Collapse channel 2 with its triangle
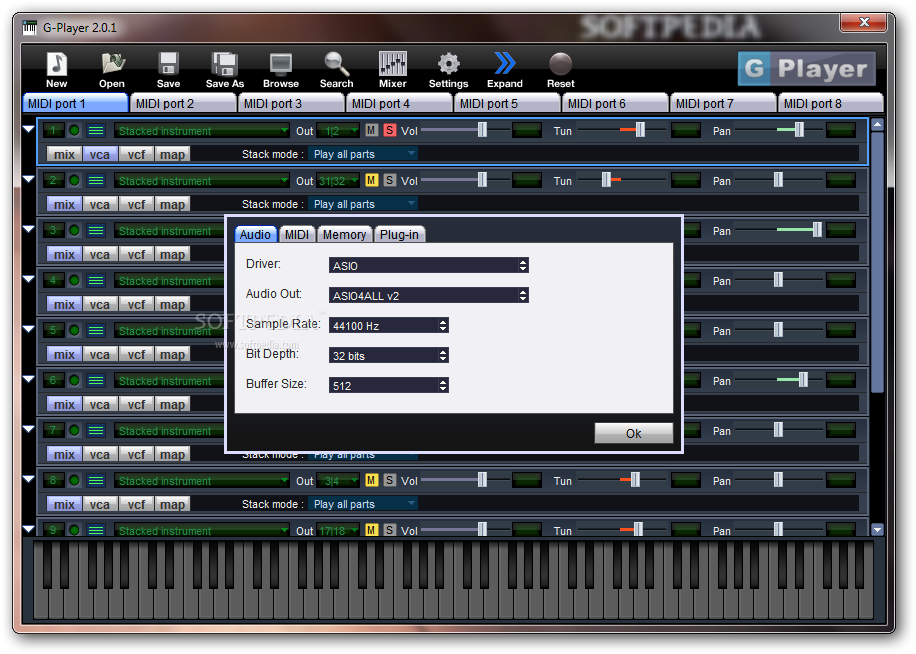Viewport: 916px width, 654px height. coord(29,179)
